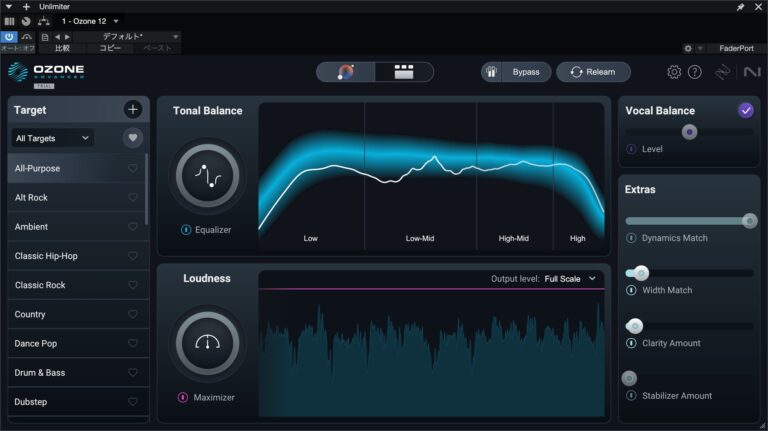Click the crossed arrows icon beside help
The image size is (768, 431).
pos(722,72)
